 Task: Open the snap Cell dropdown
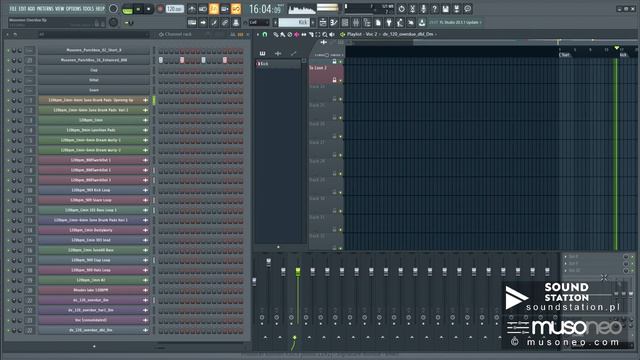[259, 22]
